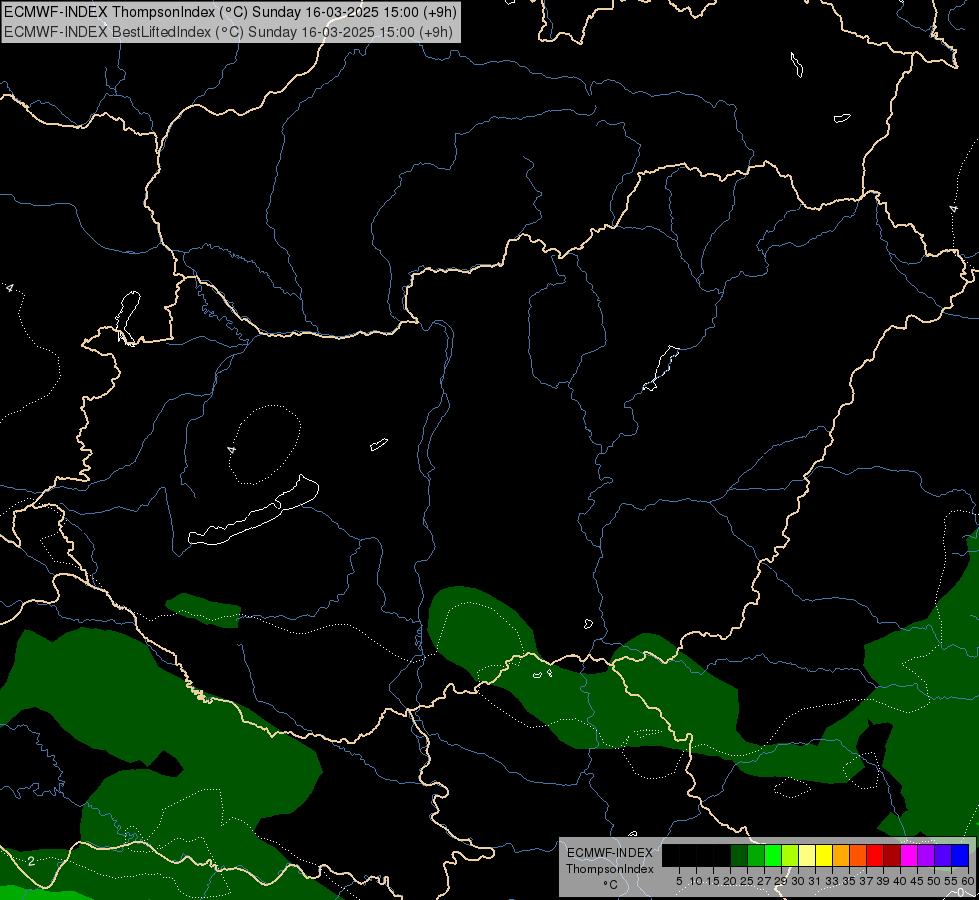
Task: Select the blue 55–60 legend swatch
Action: [x=960, y=855]
